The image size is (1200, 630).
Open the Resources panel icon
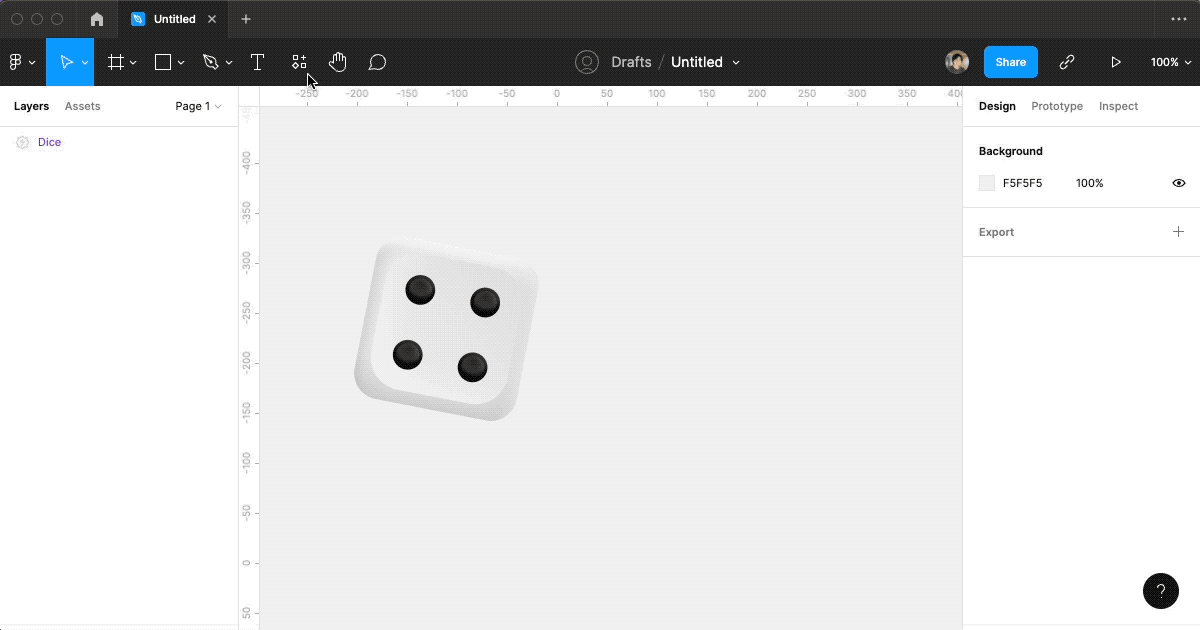(298, 61)
